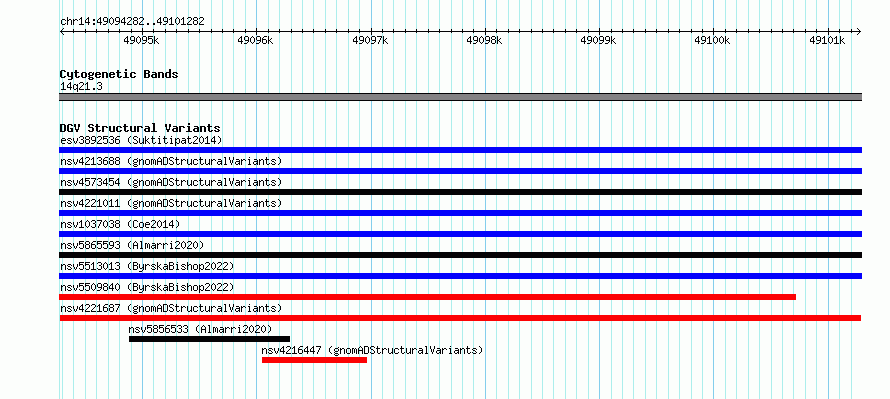This screenshot has width=890, height=399.
Task: Open the nsv4221011 blue variant bar
Action: pyautogui.click(x=460, y=213)
